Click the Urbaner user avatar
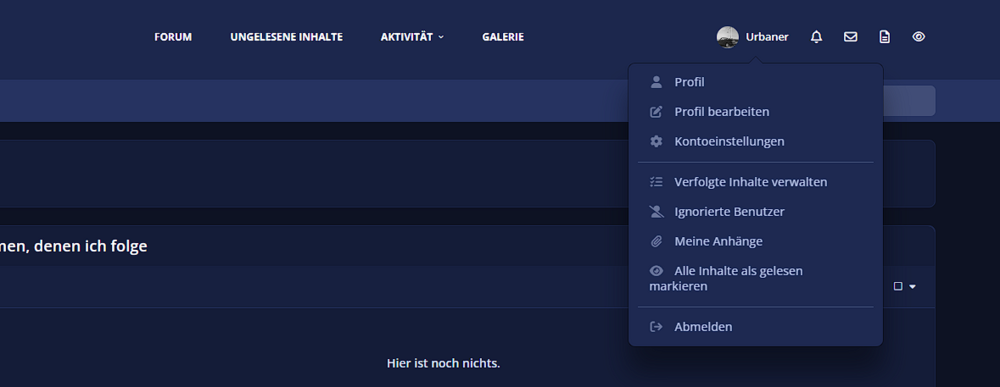The image size is (1000, 387). point(728,37)
